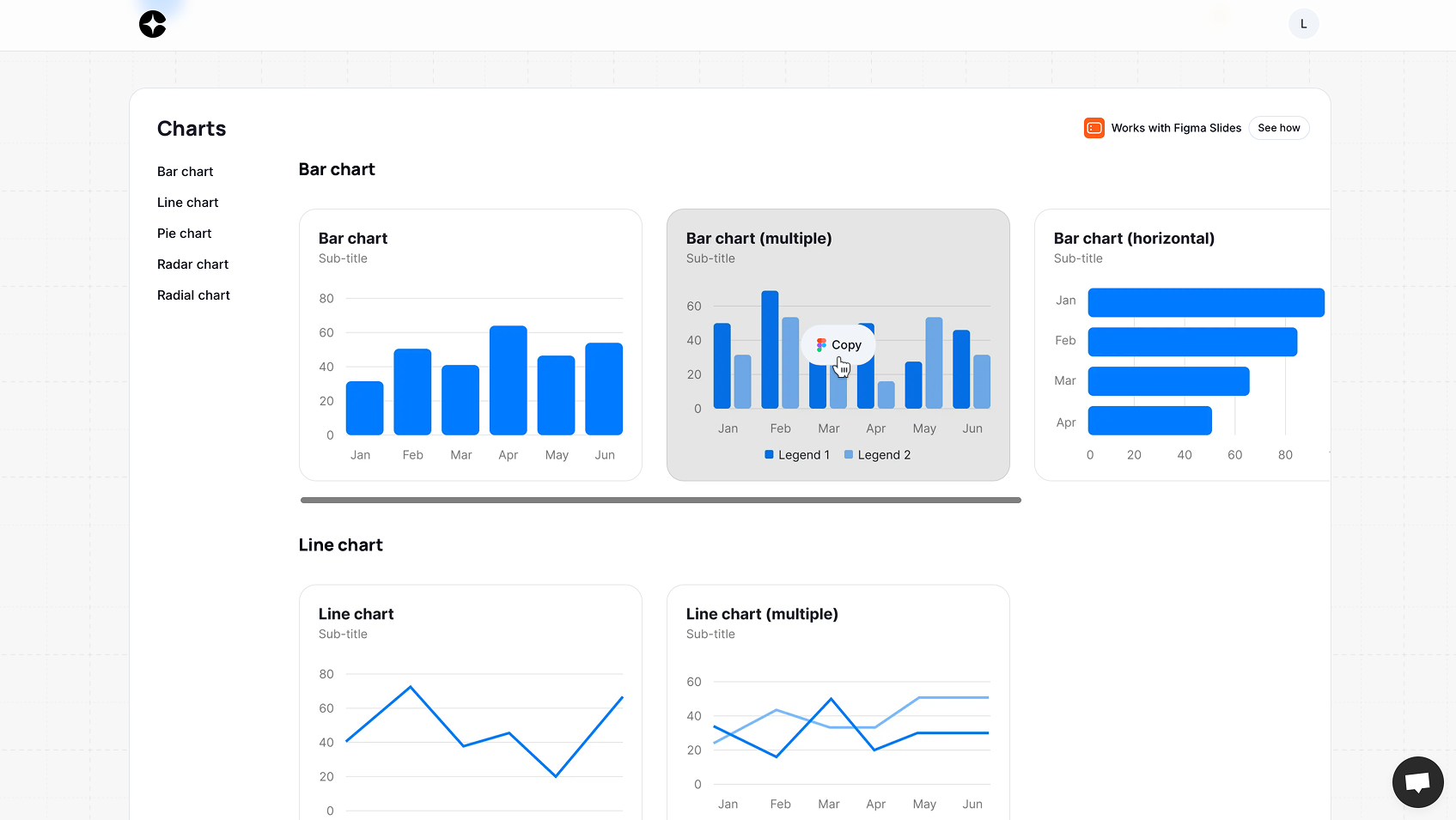Click the Jun bar in the first Bar chart
The height and width of the screenshot is (820, 1456).
[x=604, y=389]
